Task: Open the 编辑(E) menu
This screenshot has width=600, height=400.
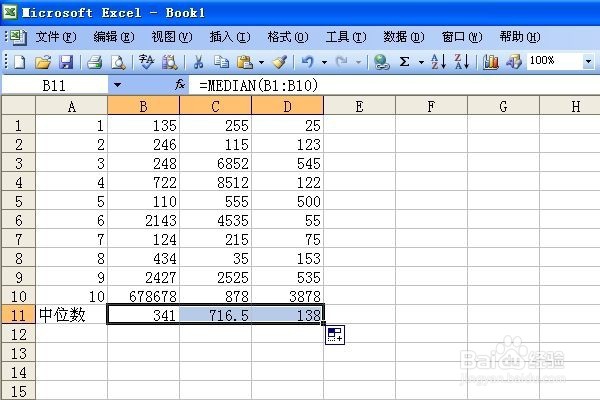Action: click(x=114, y=37)
